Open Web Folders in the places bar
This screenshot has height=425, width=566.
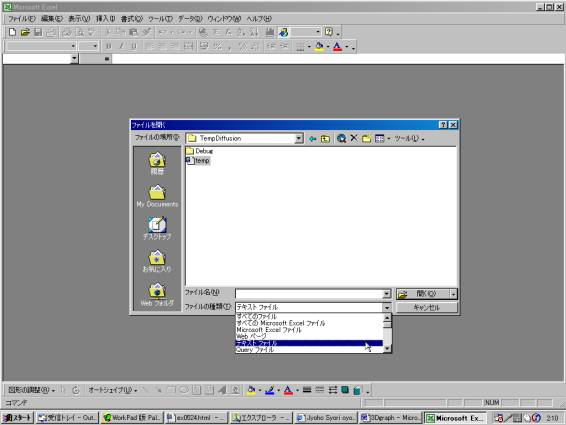pyautogui.click(x=157, y=295)
